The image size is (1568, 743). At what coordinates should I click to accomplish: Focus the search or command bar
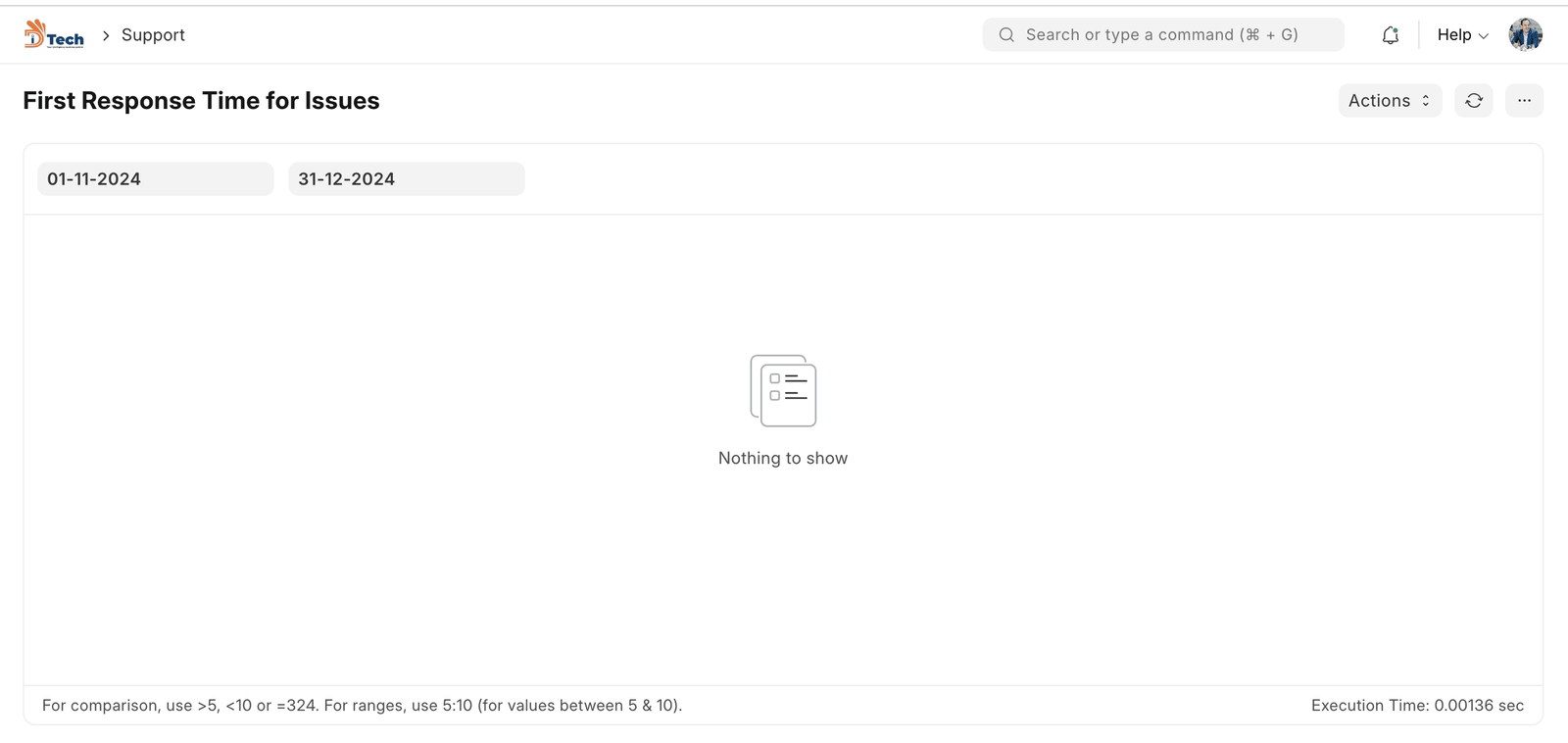click(1162, 35)
